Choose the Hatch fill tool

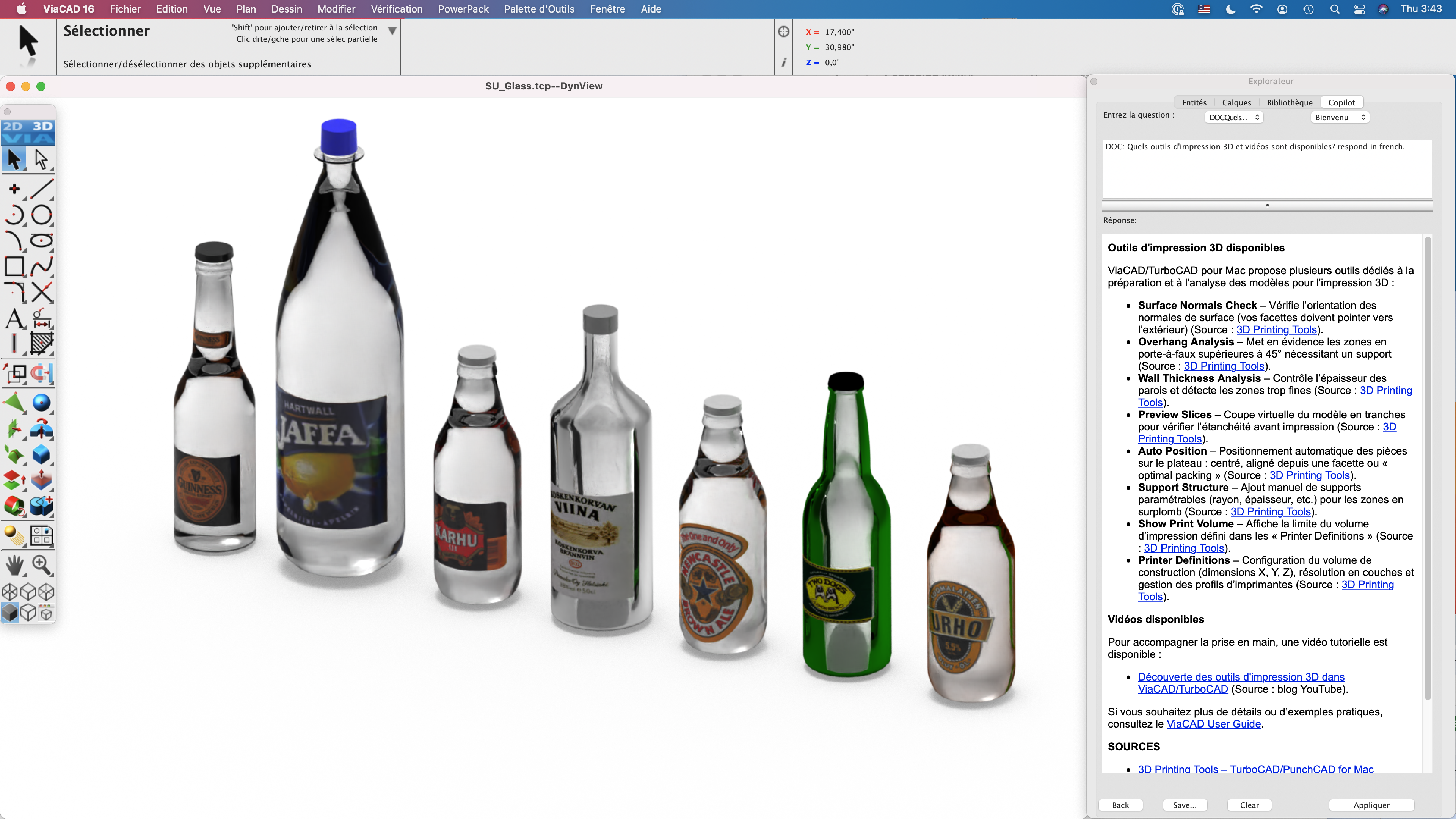pyautogui.click(x=42, y=343)
